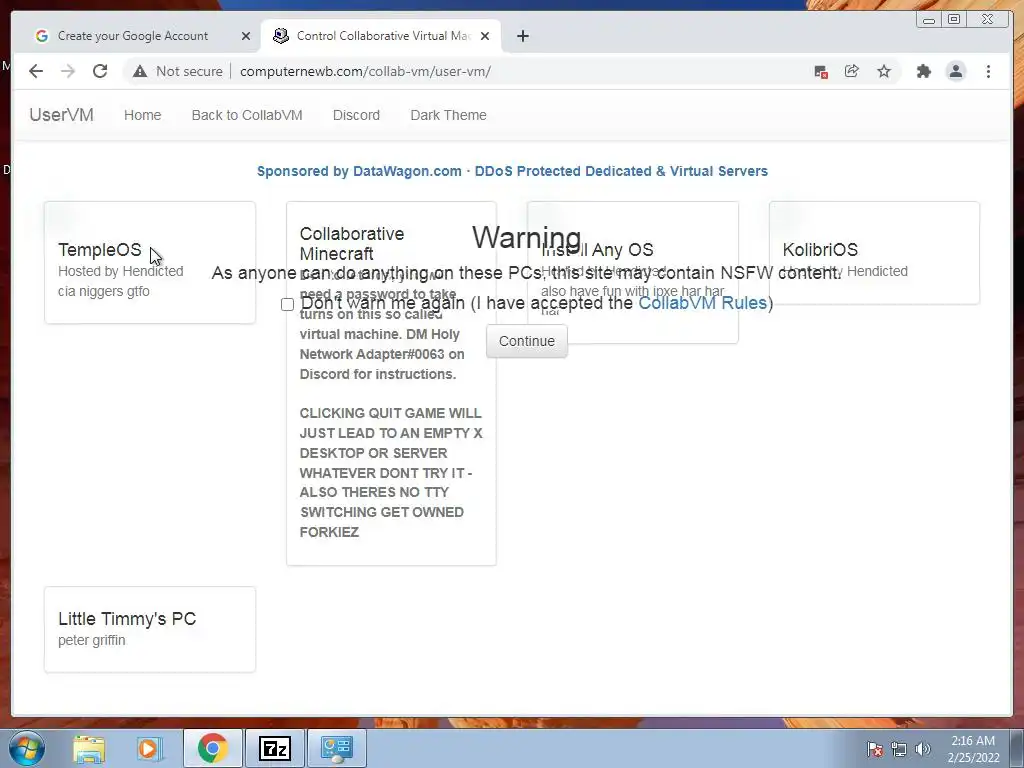Open Little Timmy's PC VM card
This screenshot has height=768, width=1024.
(x=150, y=630)
